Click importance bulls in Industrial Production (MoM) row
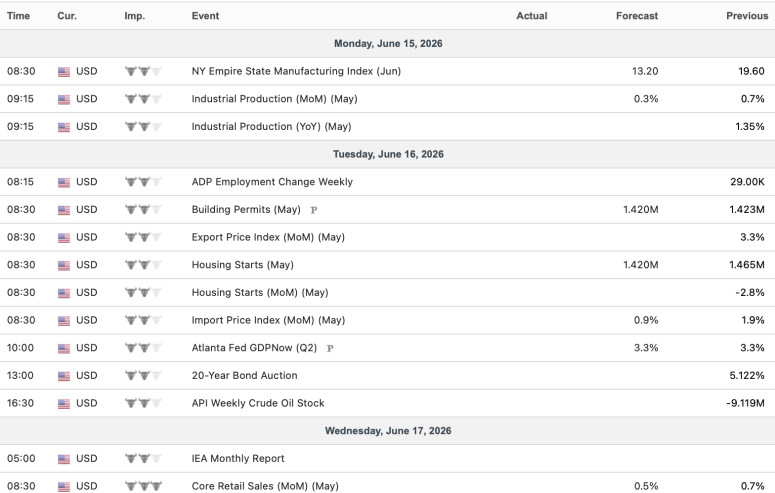Image resolution: width=775 pixels, height=493 pixels. pyautogui.click(x=143, y=99)
